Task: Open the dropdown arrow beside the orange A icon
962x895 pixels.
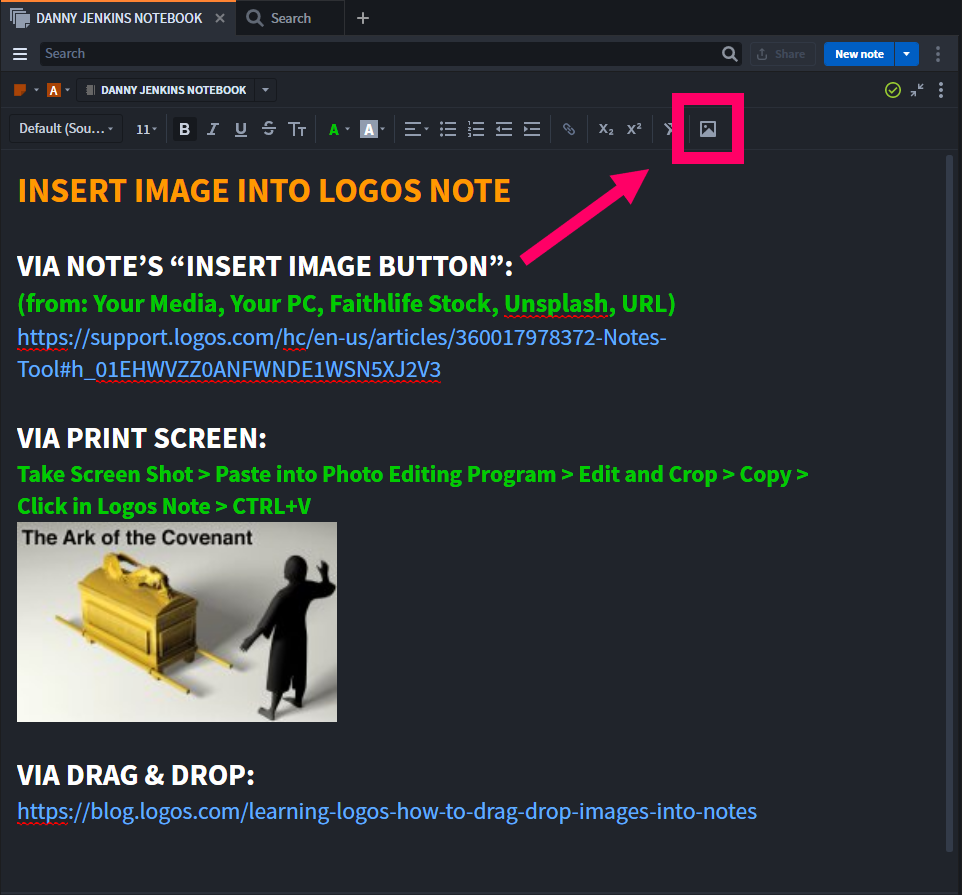Action: coord(67,90)
